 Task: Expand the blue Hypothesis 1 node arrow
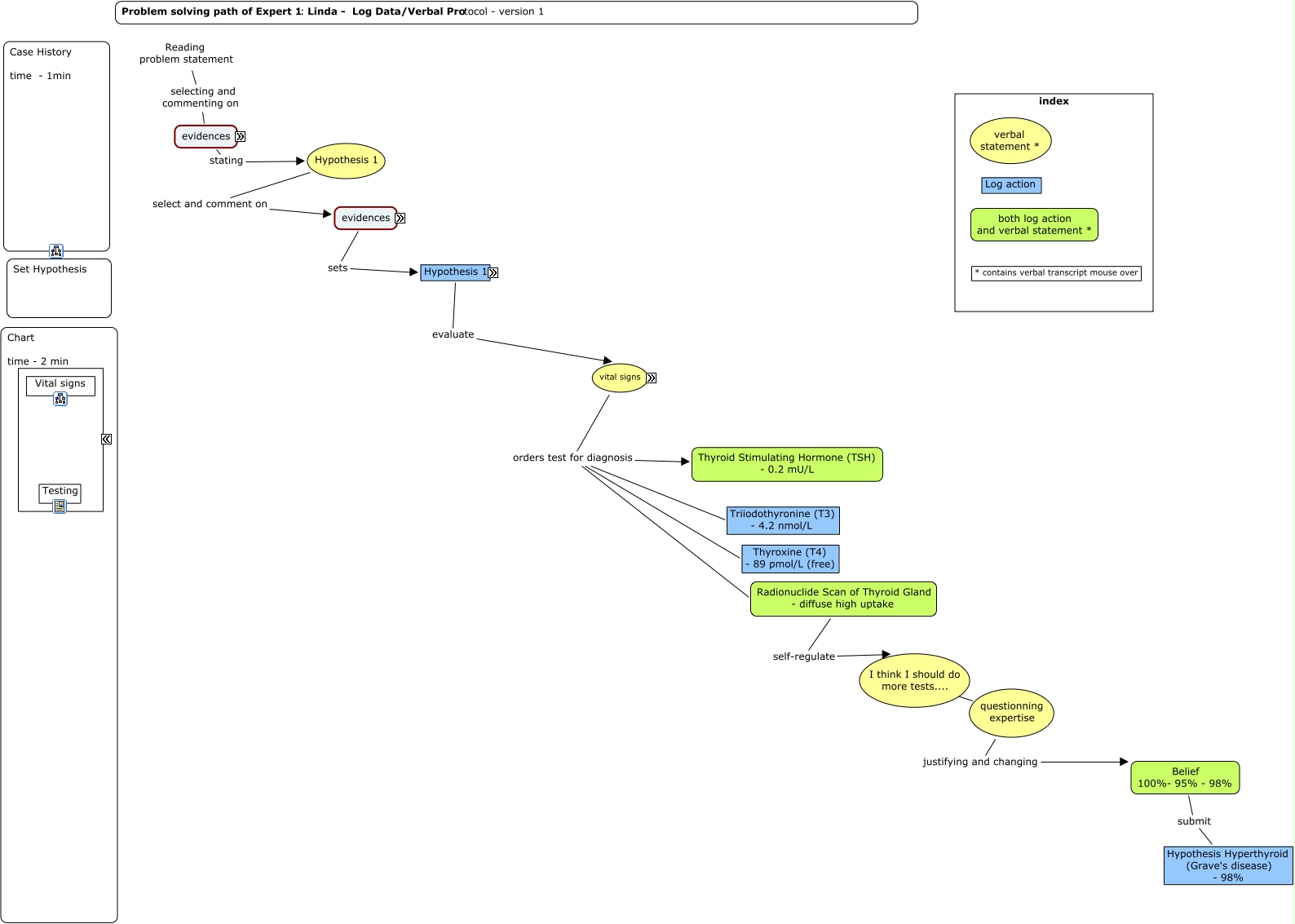pos(493,273)
